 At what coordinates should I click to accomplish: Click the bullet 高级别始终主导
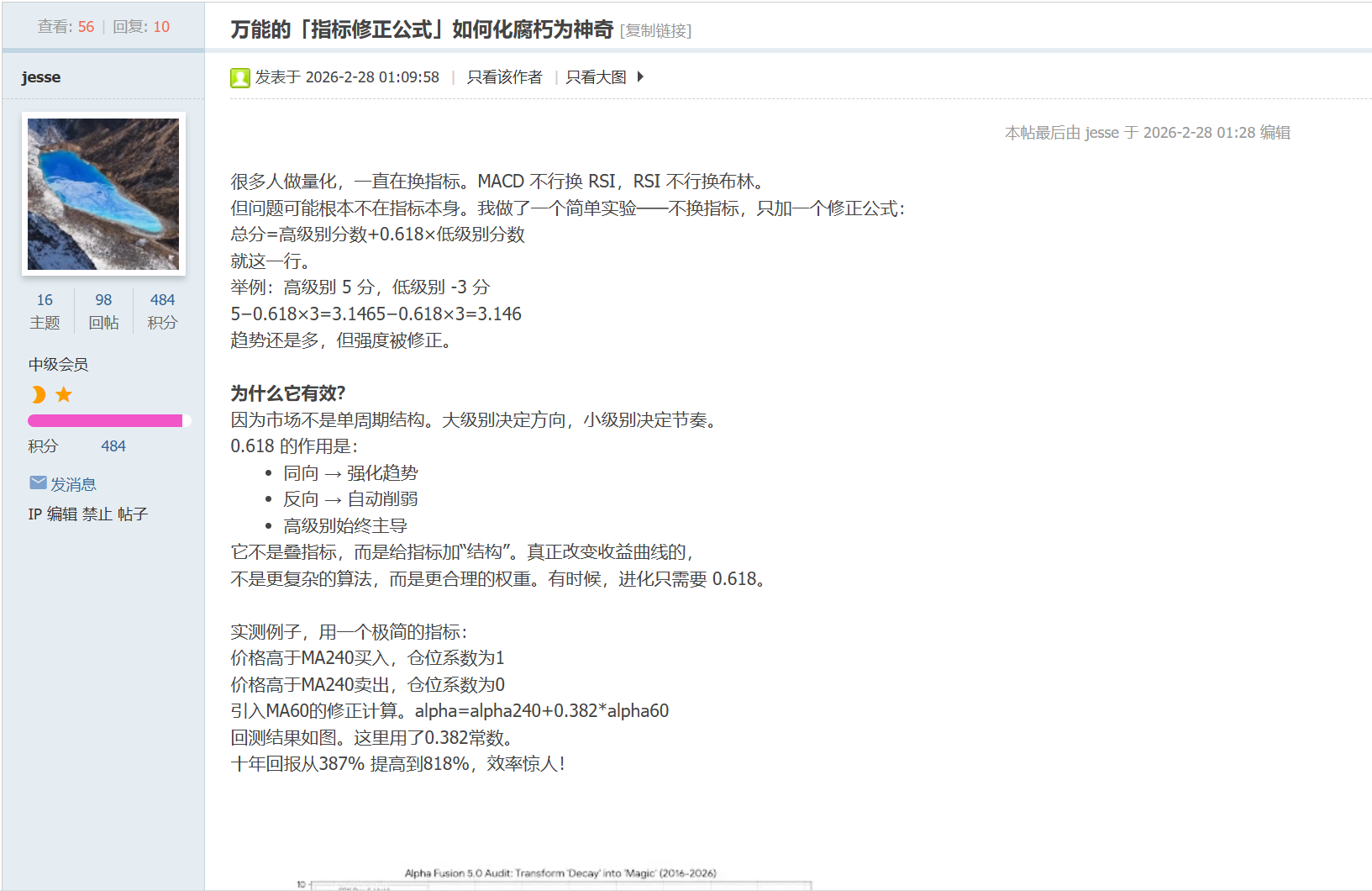tap(345, 526)
